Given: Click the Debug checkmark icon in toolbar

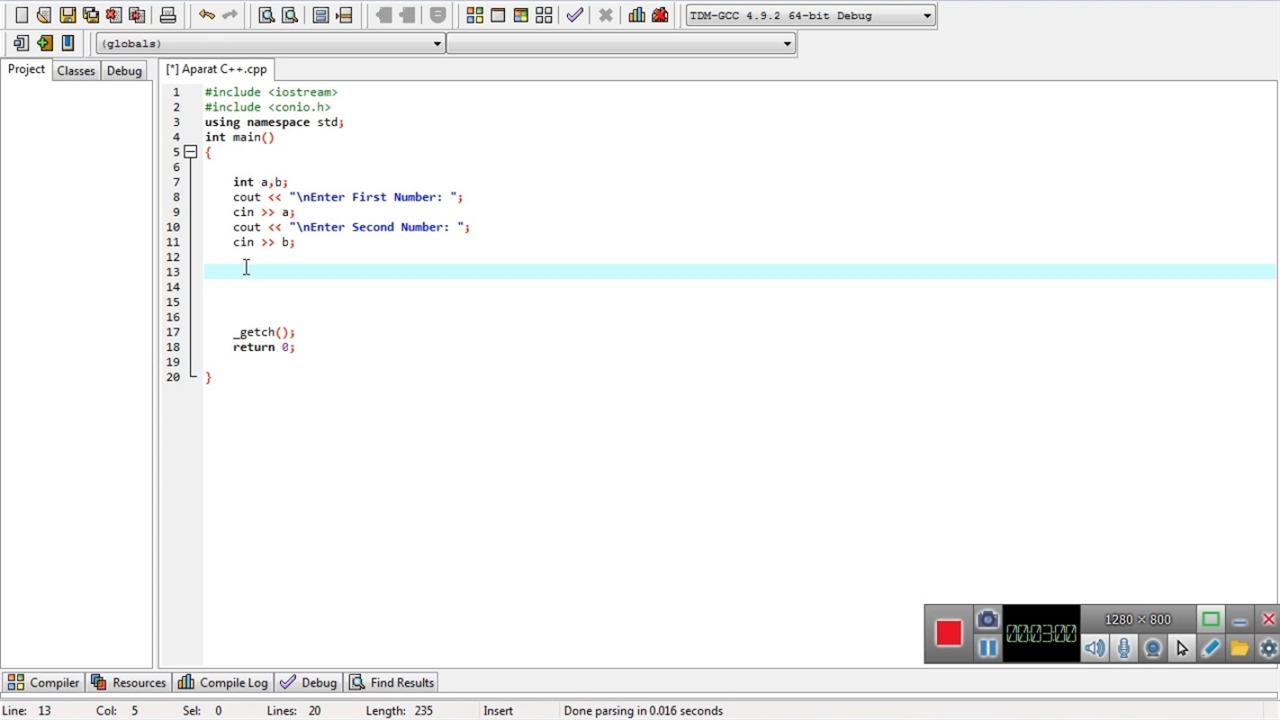Looking at the screenshot, I should click(574, 15).
